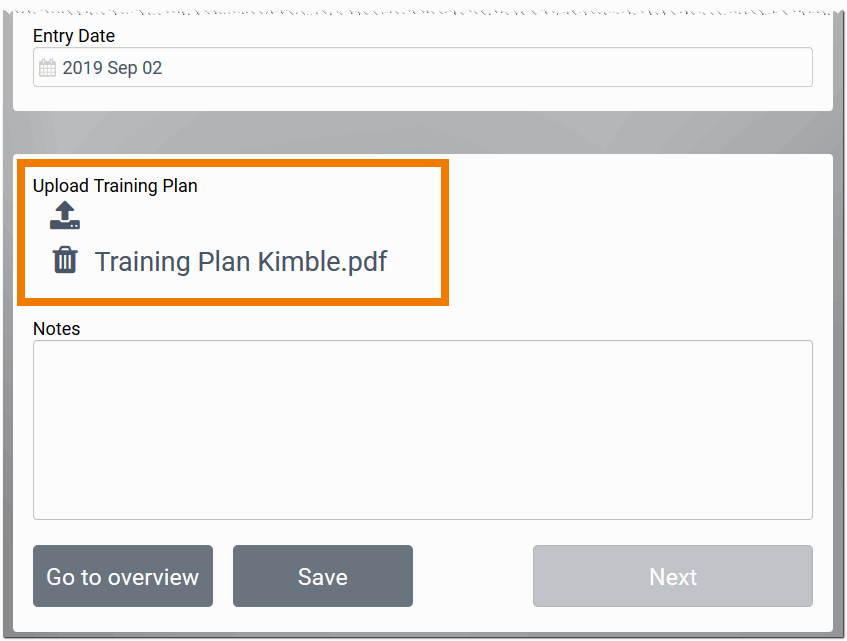Click the Save button
The width and height of the screenshot is (847, 641).
(322, 576)
